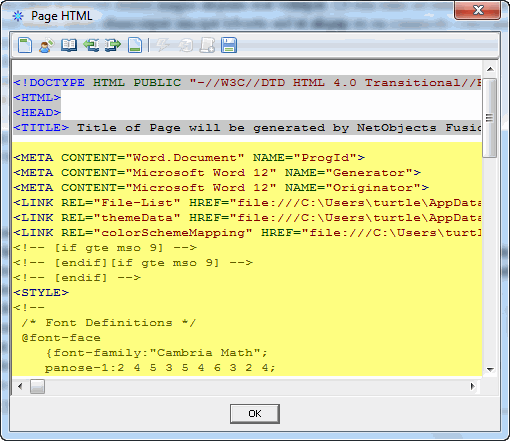Image resolution: width=510 pixels, height=441 pixels.
Task: Click the horizontal scrollbar right arrow
Action: [473, 387]
